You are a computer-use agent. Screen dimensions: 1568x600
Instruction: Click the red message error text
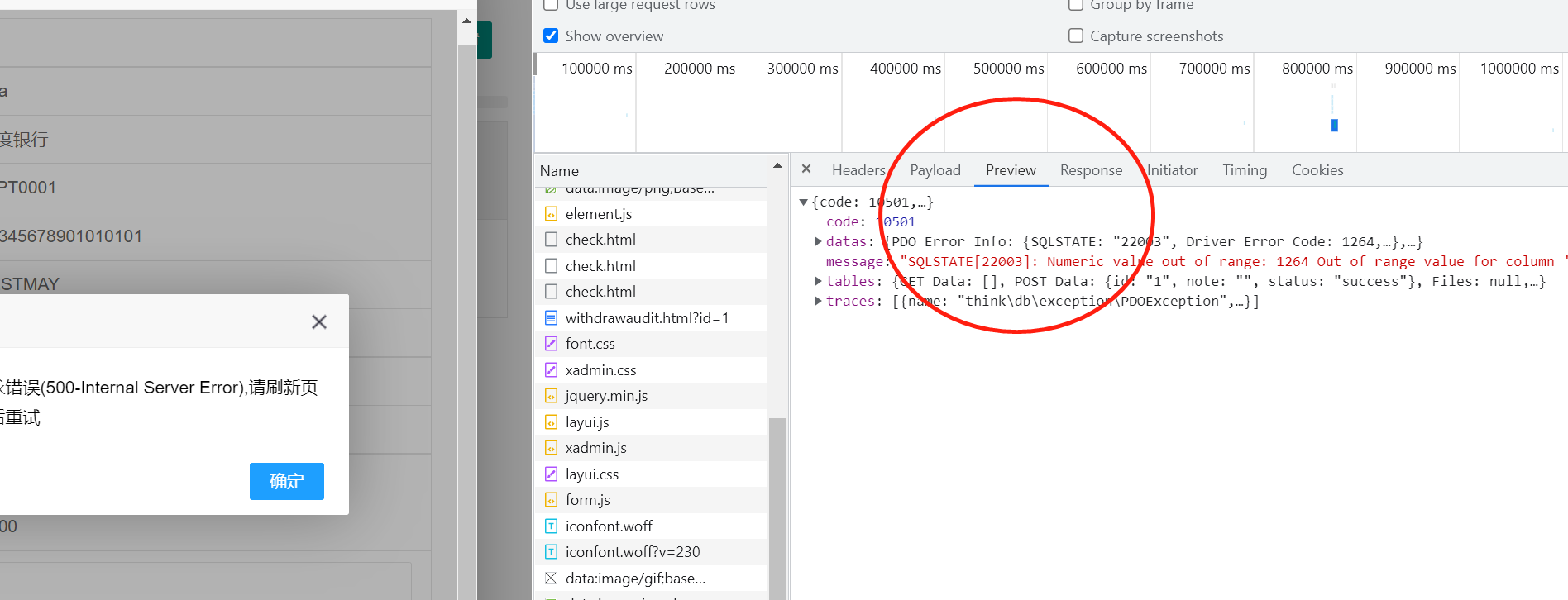(x=1232, y=262)
